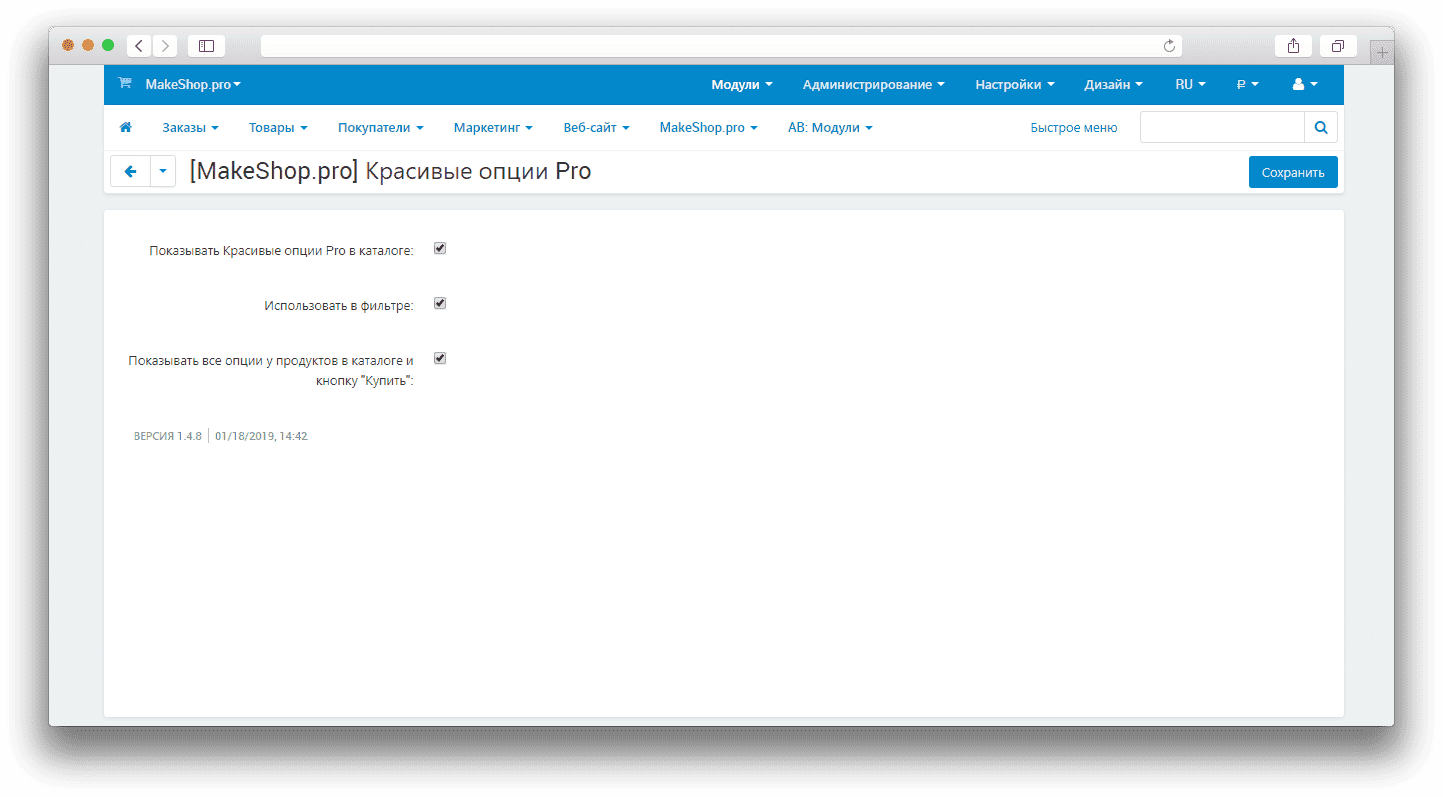The height and width of the screenshot is (797, 1443).
Task: Click the home icon in navigation bar
Action: click(x=126, y=128)
